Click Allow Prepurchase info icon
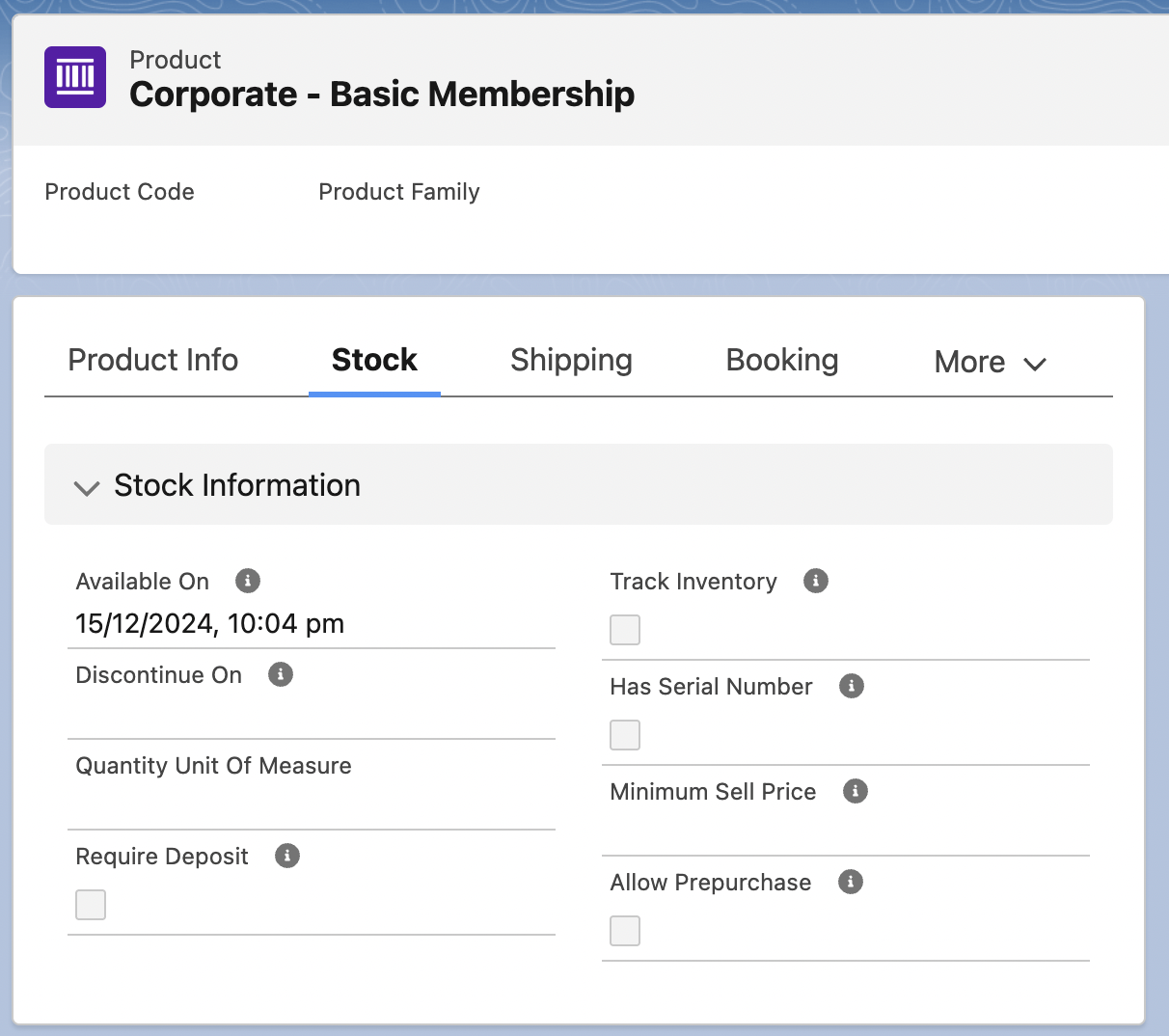 pos(851,882)
